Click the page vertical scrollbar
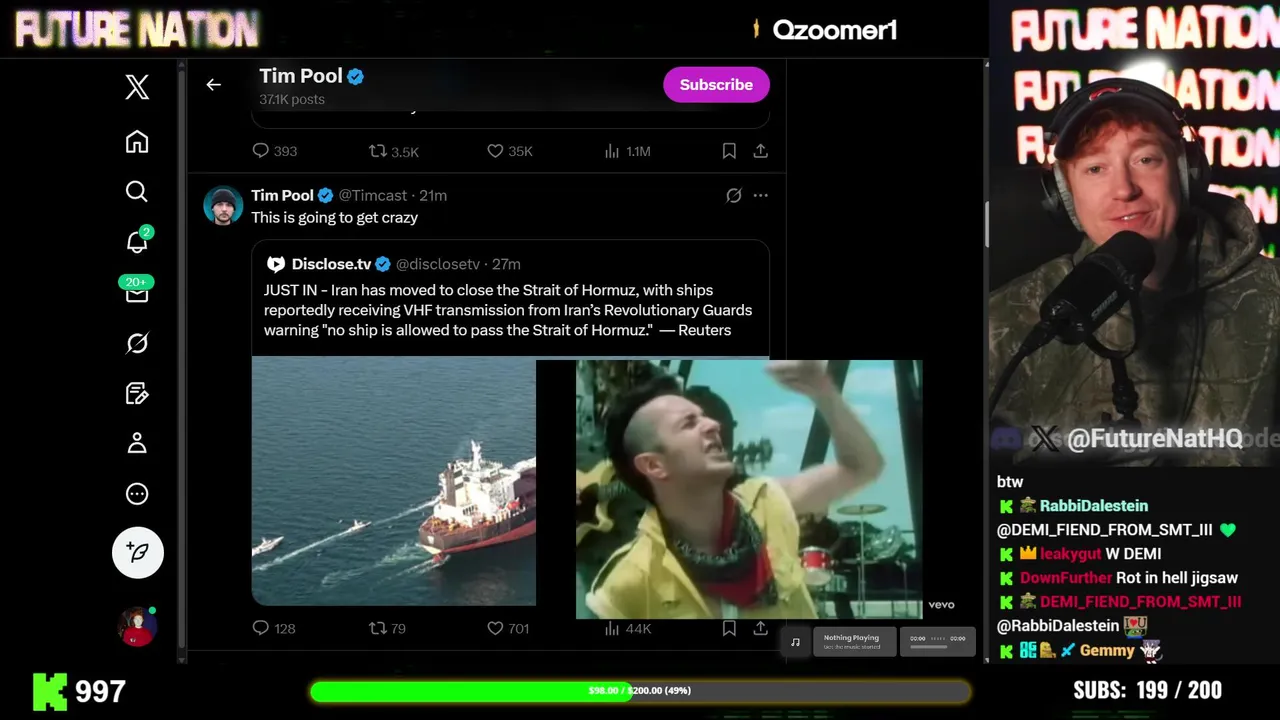 pyautogui.click(x=986, y=226)
